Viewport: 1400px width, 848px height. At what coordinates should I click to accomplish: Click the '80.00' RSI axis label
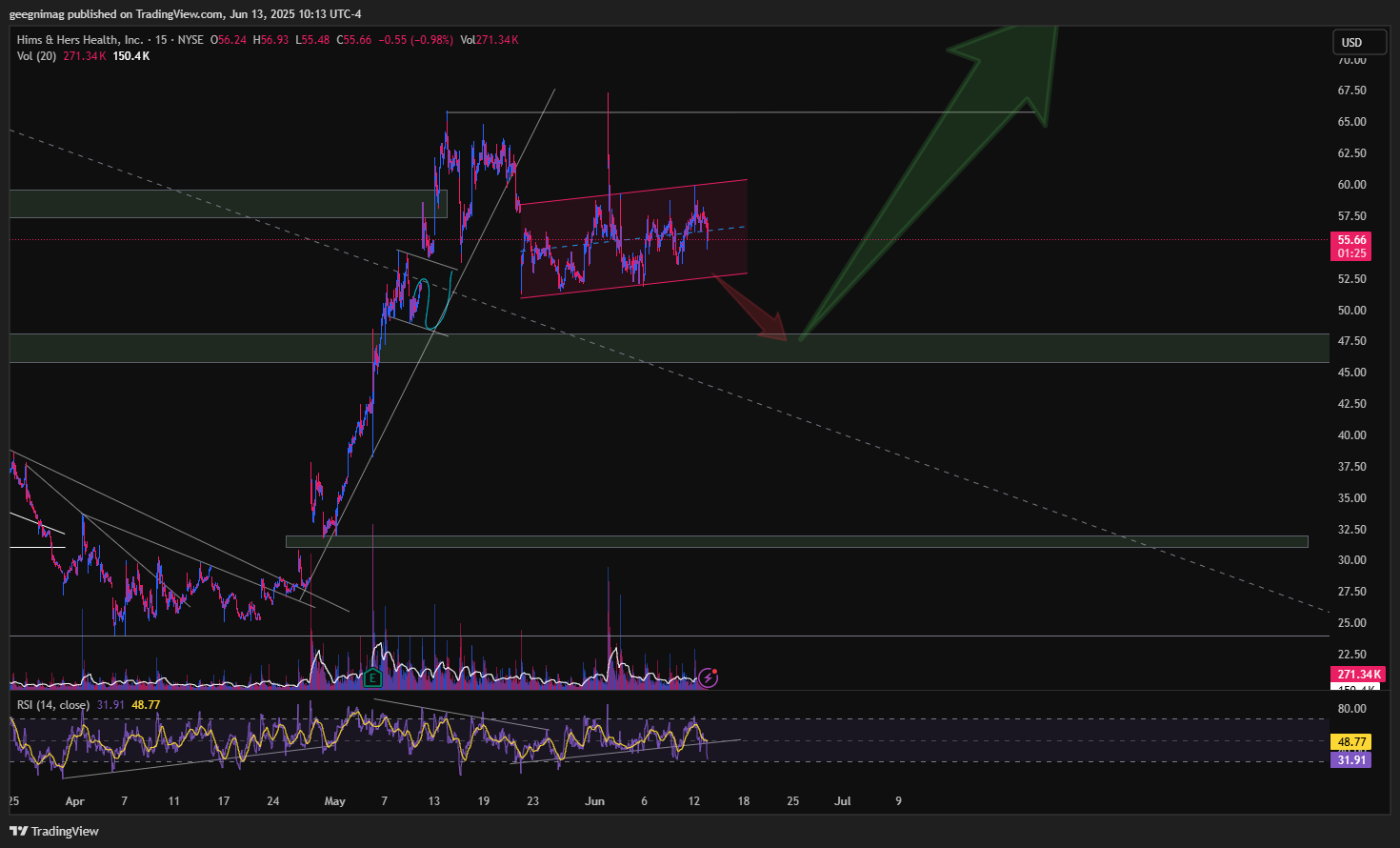[x=1351, y=709]
